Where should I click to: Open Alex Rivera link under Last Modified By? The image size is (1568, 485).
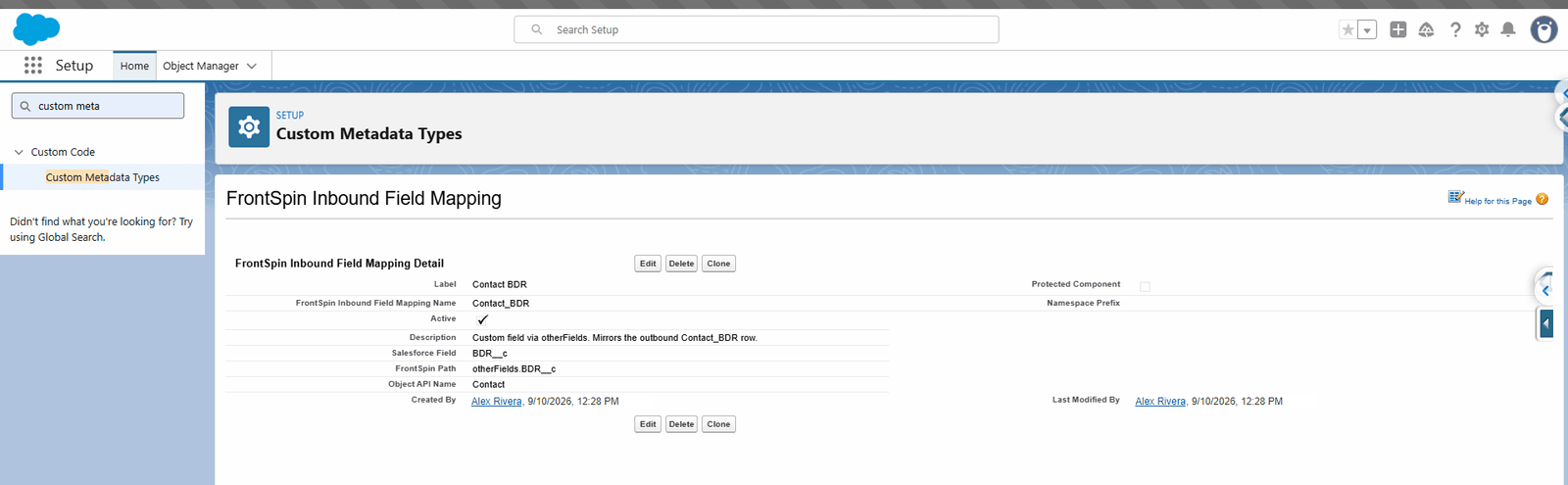coord(1160,401)
